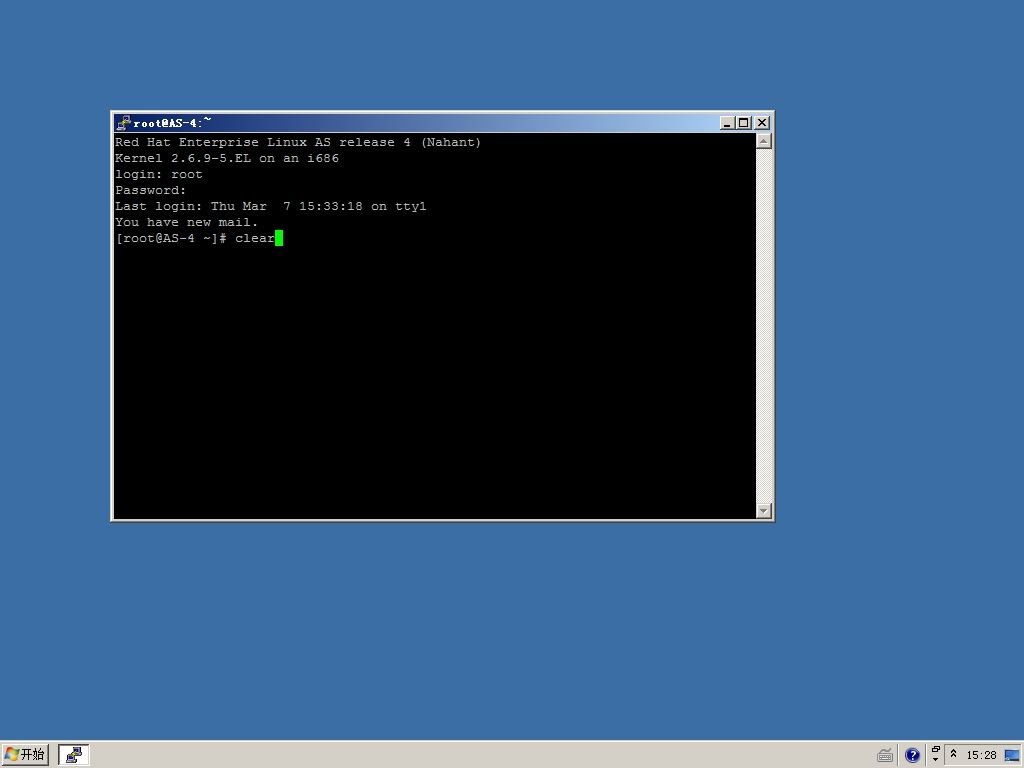Click the 15:28 system clock
Screen dimensions: 1024x768
pyautogui.click(x=981, y=756)
